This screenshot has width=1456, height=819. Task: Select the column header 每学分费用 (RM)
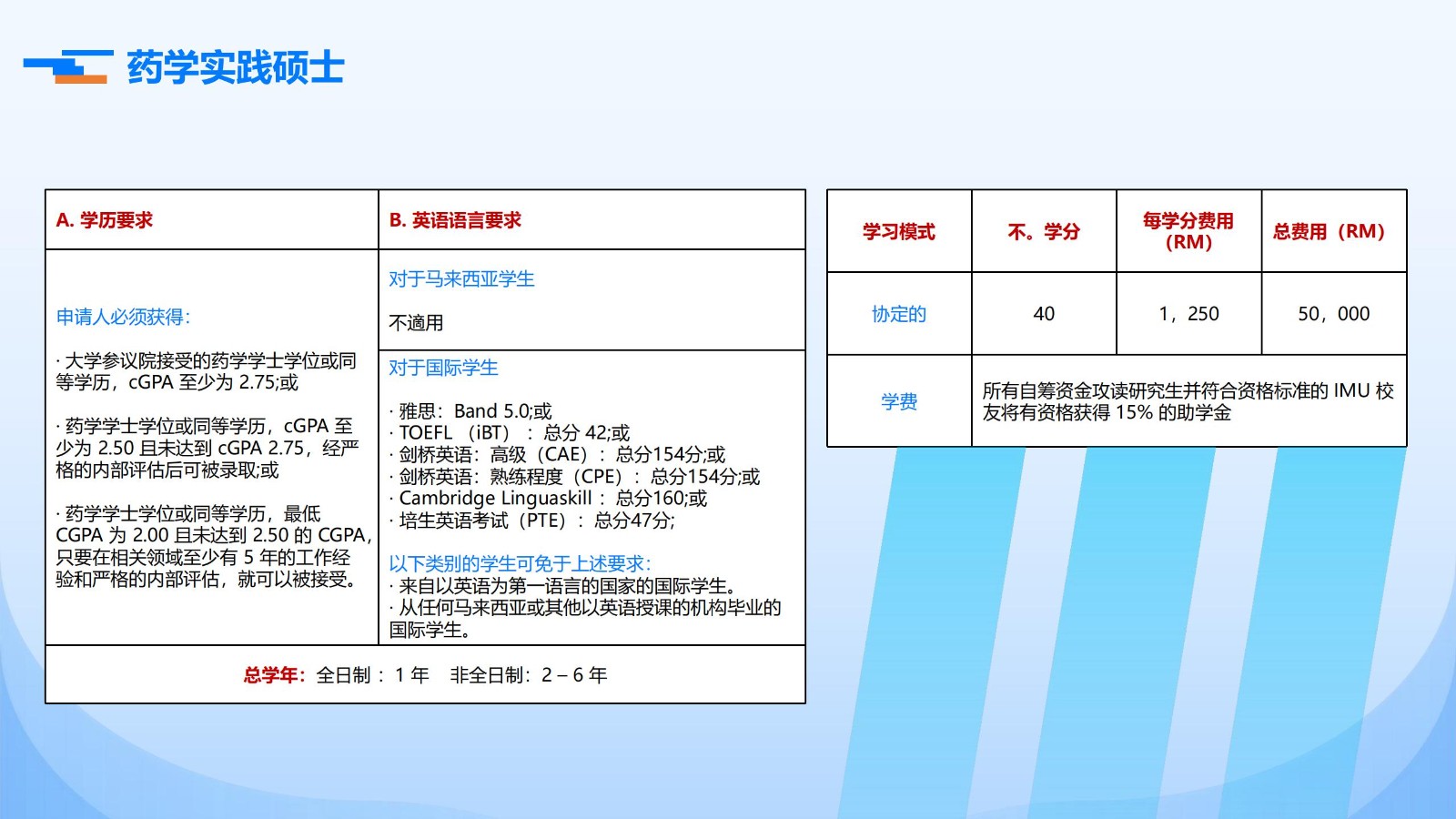click(x=1188, y=231)
